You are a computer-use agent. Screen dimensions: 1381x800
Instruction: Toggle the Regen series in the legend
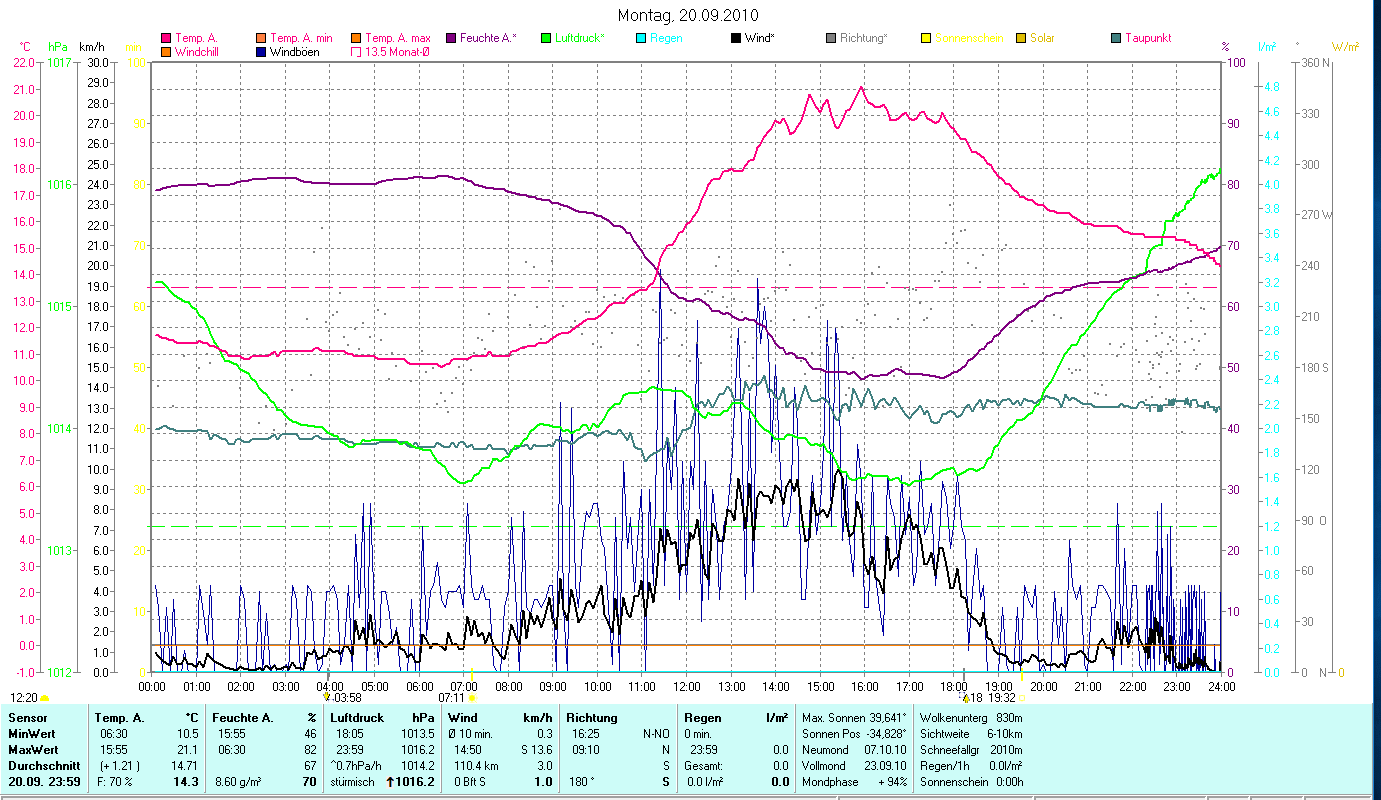pos(641,38)
